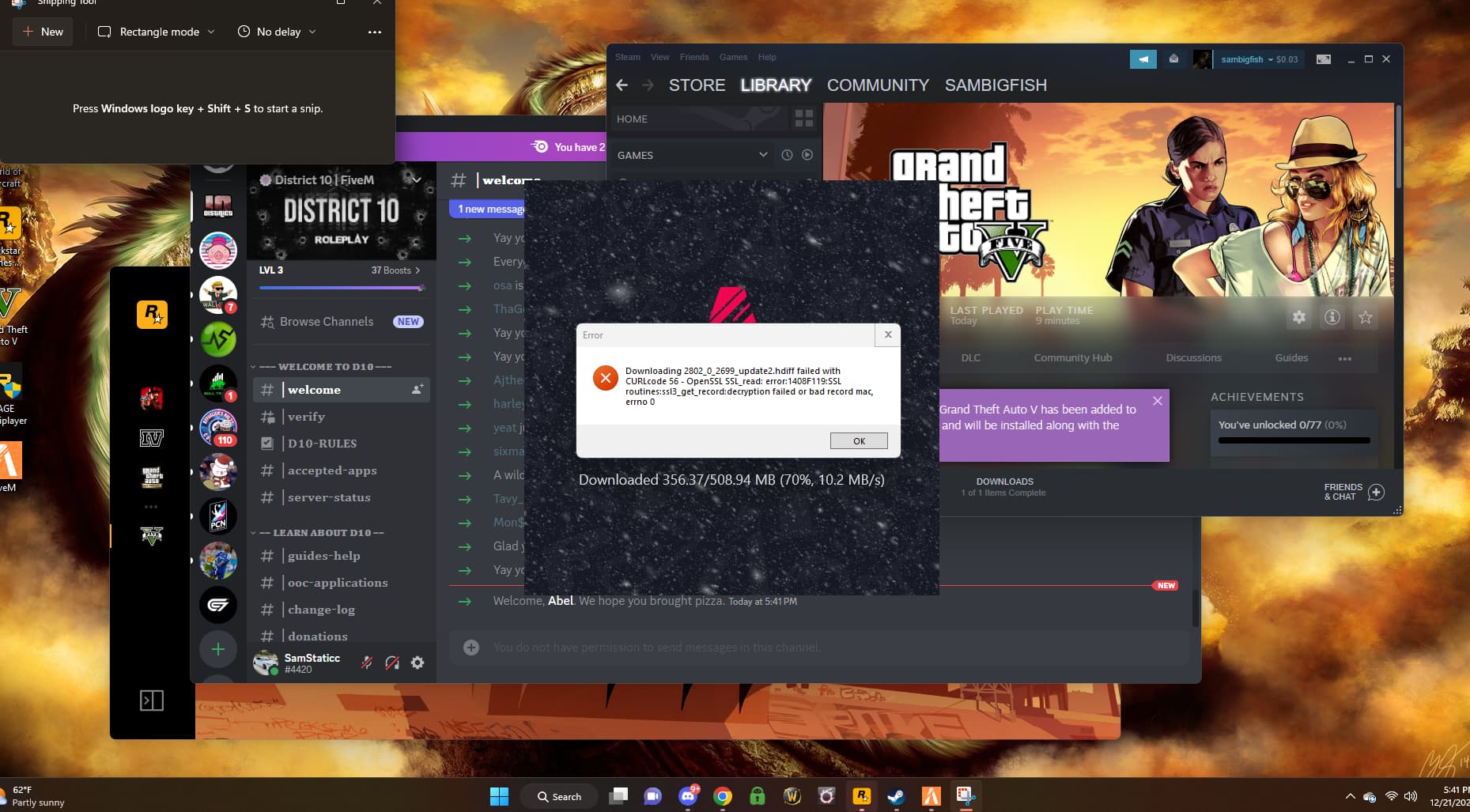The image size is (1470, 812).
Task: Open more links ellipsis on GTA V page
Action: [x=1344, y=358]
